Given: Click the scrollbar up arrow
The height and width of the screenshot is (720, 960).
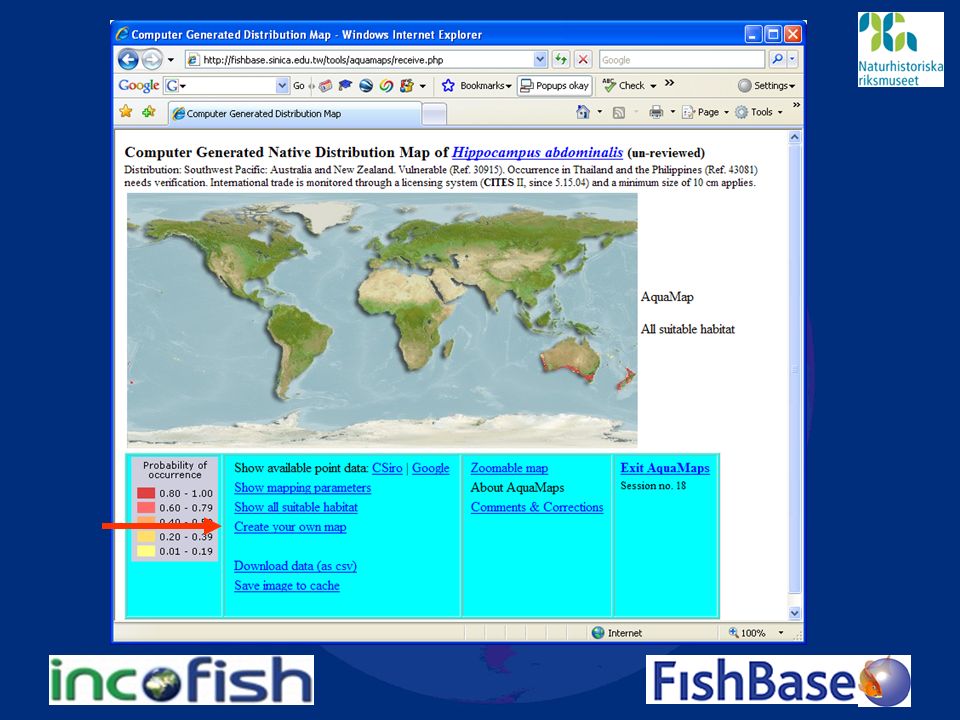Looking at the screenshot, I should point(795,137).
